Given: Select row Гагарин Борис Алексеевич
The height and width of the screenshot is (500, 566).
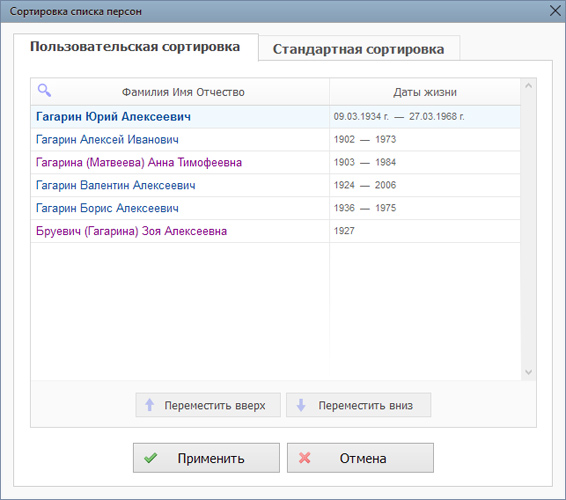Looking at the screenshot, I should [275, 208].
